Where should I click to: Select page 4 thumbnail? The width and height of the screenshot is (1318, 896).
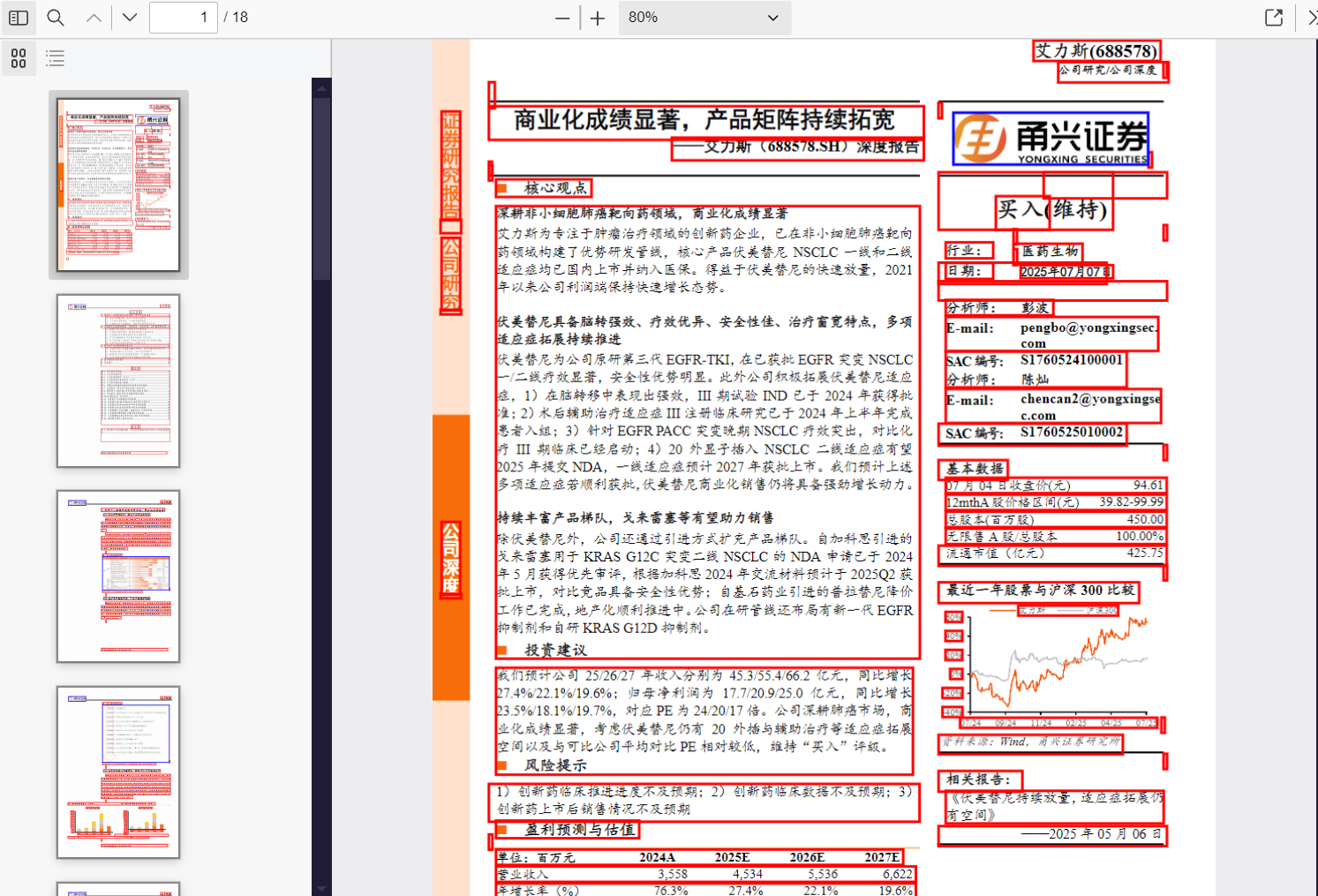tap(118, 771)
